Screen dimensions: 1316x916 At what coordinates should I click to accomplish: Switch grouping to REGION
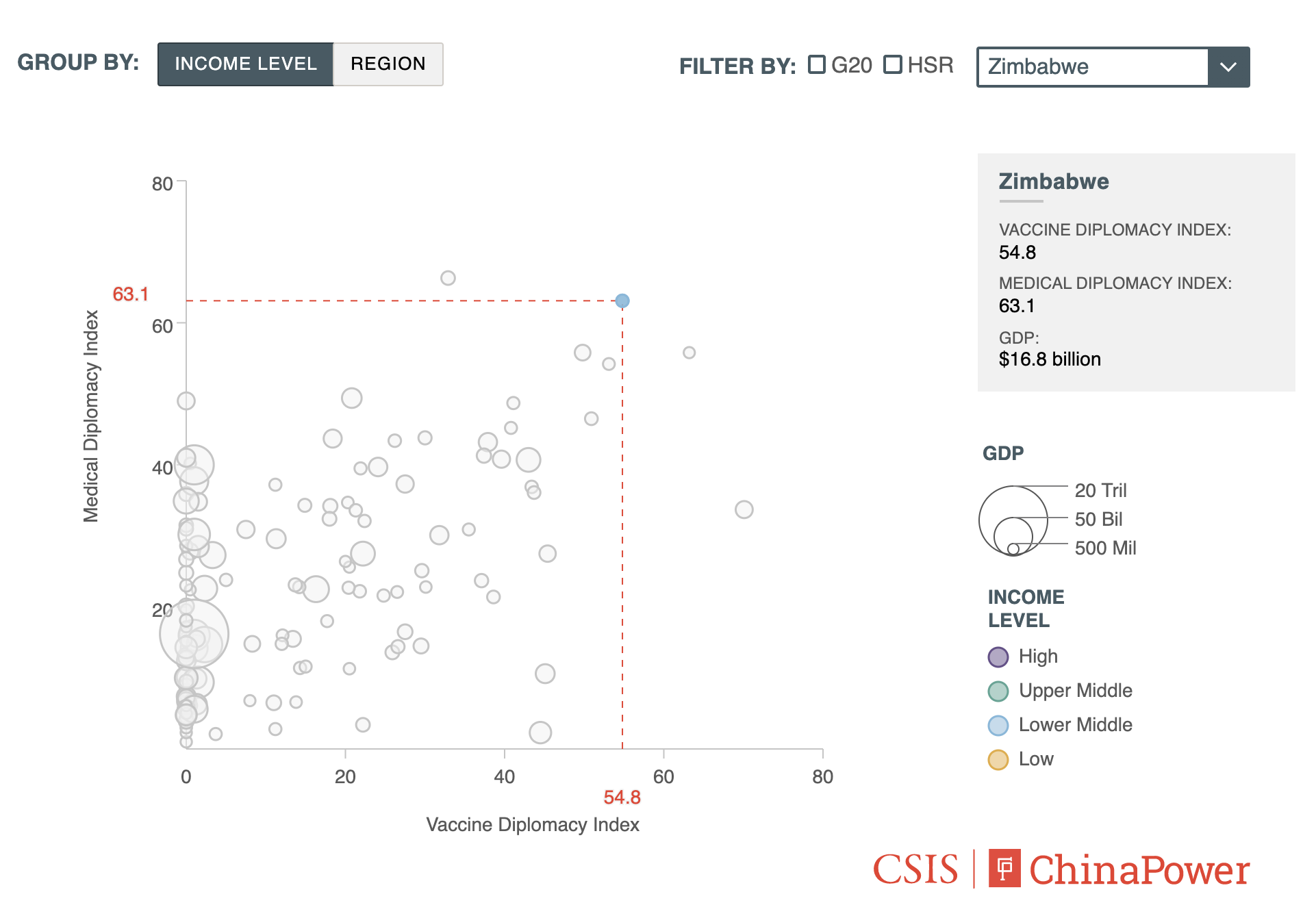[x=388, y=64]
